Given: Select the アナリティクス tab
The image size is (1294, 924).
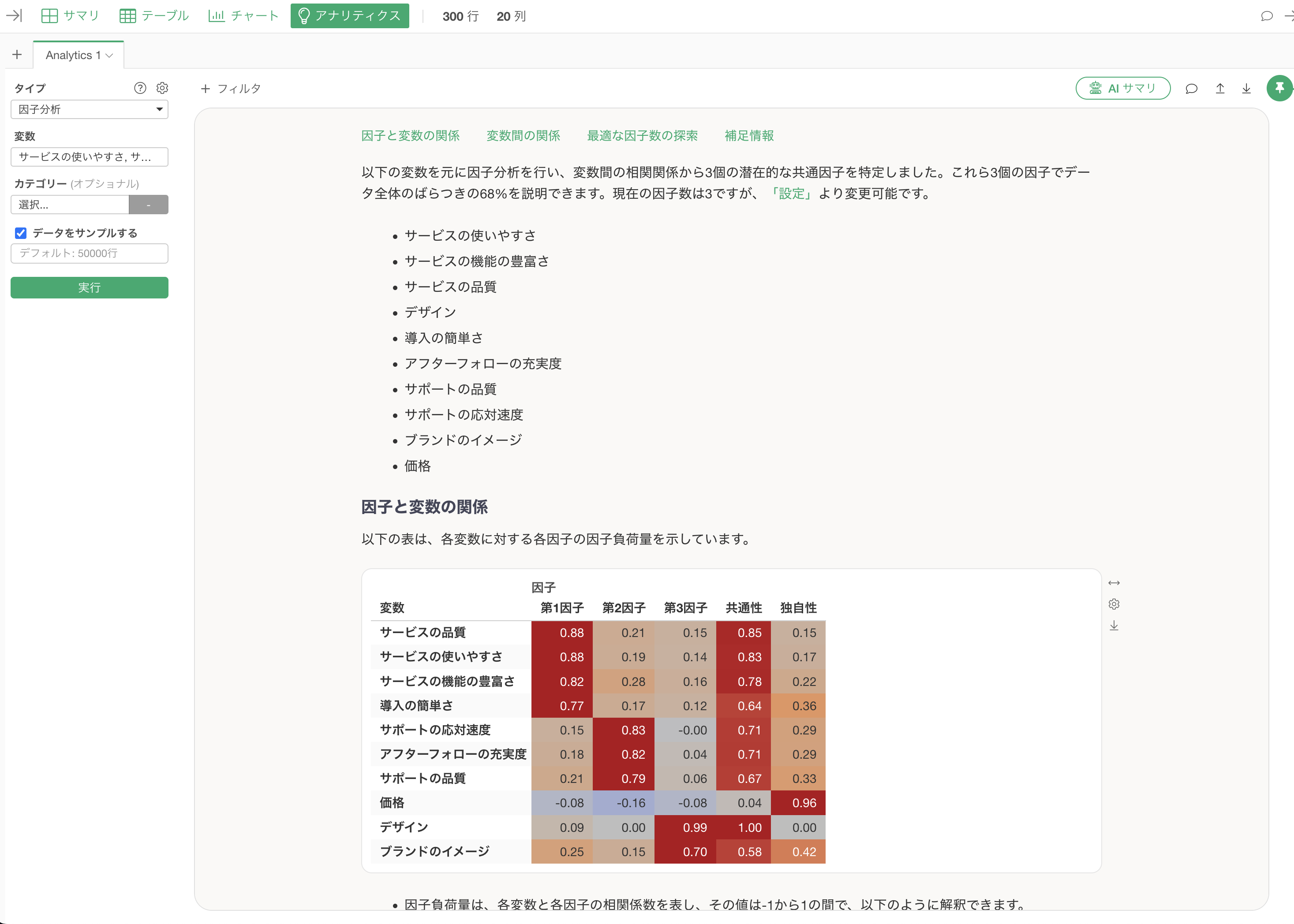Looking at the screenshot, I should click(350, 15).
